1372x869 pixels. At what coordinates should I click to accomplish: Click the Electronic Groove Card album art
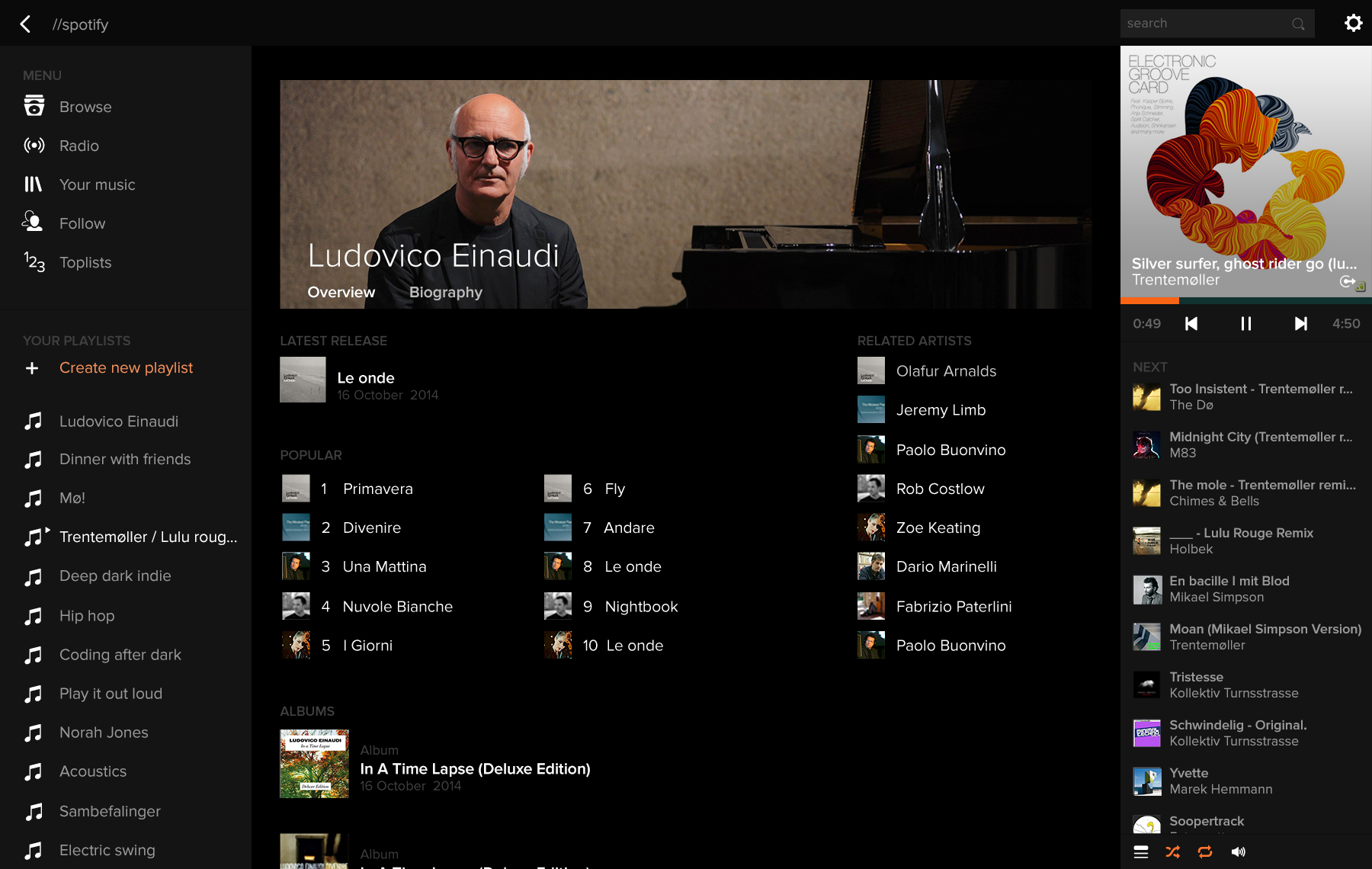tap(1246, 172)
